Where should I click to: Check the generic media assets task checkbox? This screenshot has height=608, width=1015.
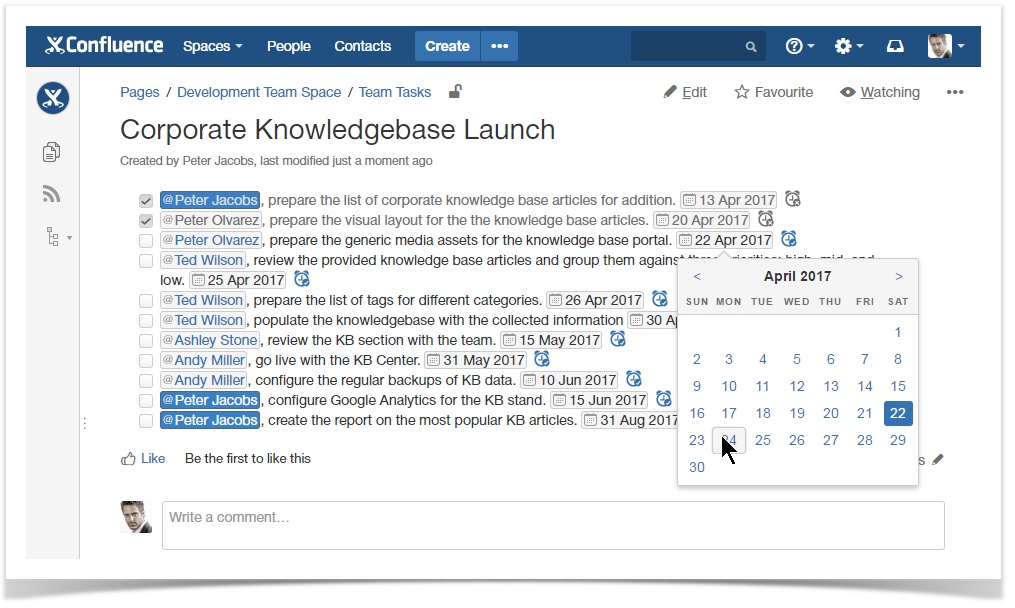point(146,241)
